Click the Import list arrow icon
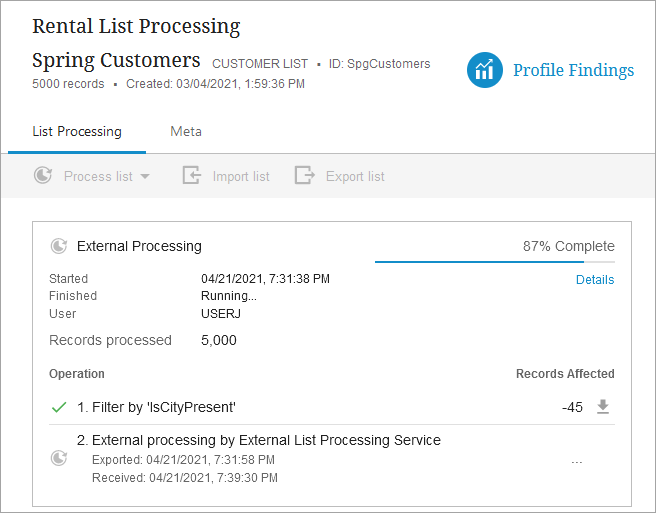 tap(192, 176)
